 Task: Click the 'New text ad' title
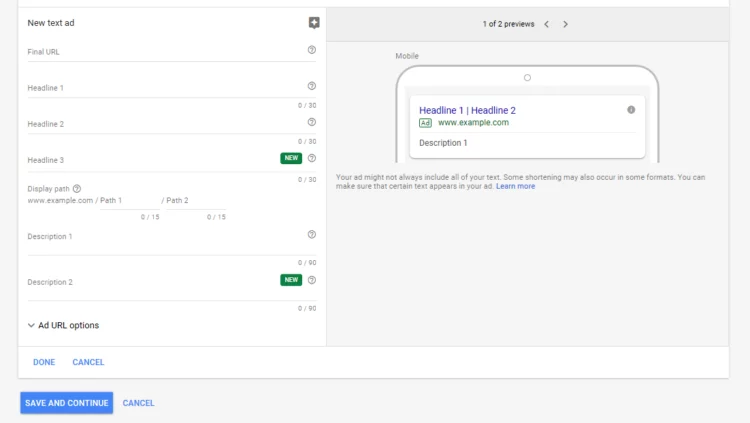51,22
